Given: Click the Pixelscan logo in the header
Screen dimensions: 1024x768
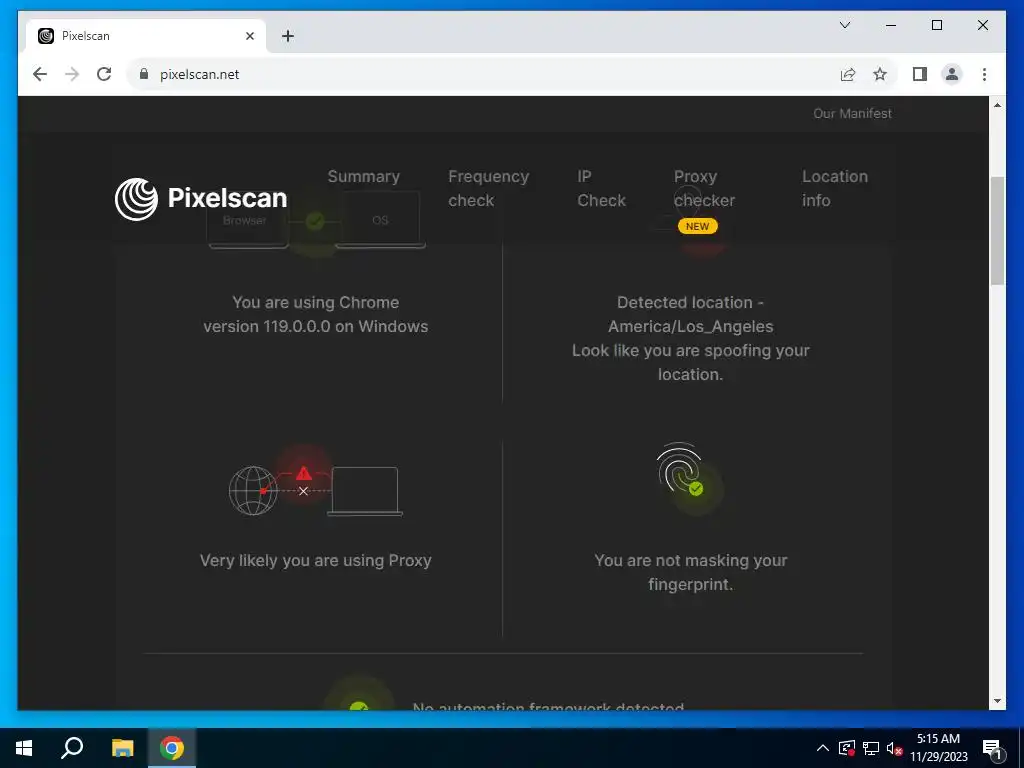Looking at the screenshot, I should 201,199.
